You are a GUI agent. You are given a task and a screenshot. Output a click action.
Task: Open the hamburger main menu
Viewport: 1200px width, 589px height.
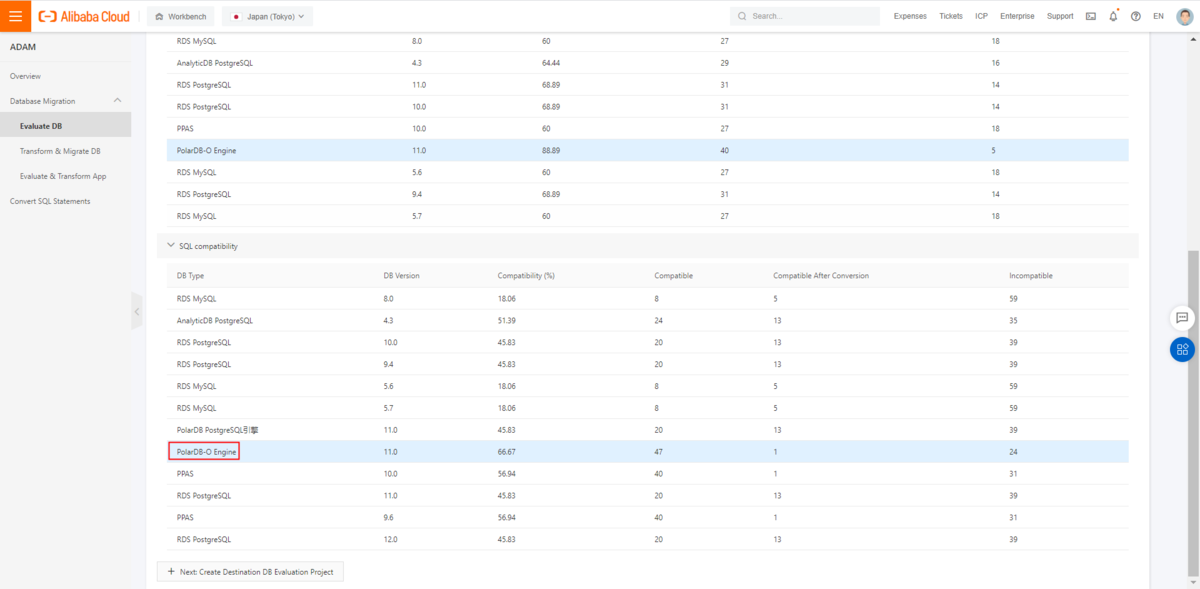tap(15, 16)
